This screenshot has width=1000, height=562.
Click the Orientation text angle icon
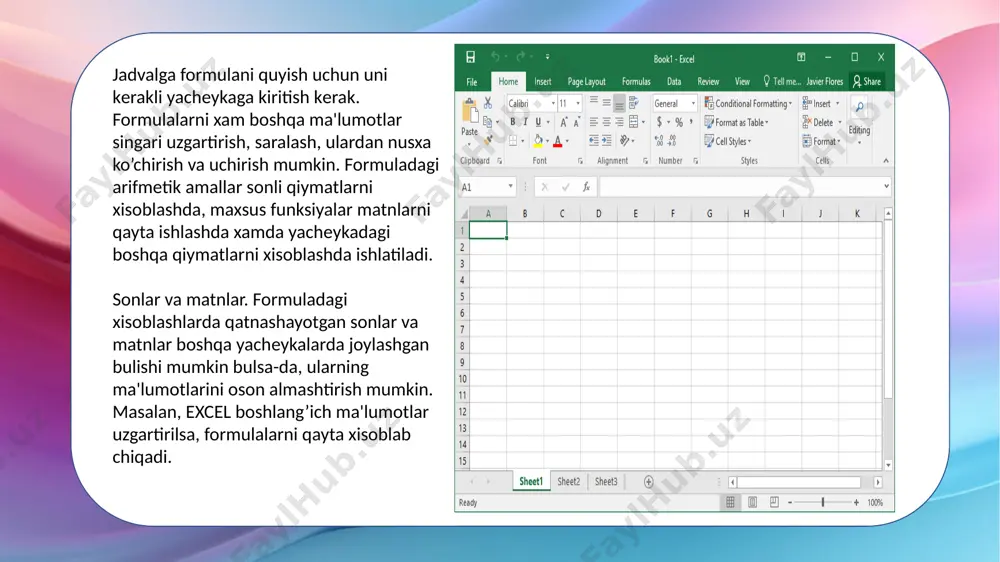624,141
